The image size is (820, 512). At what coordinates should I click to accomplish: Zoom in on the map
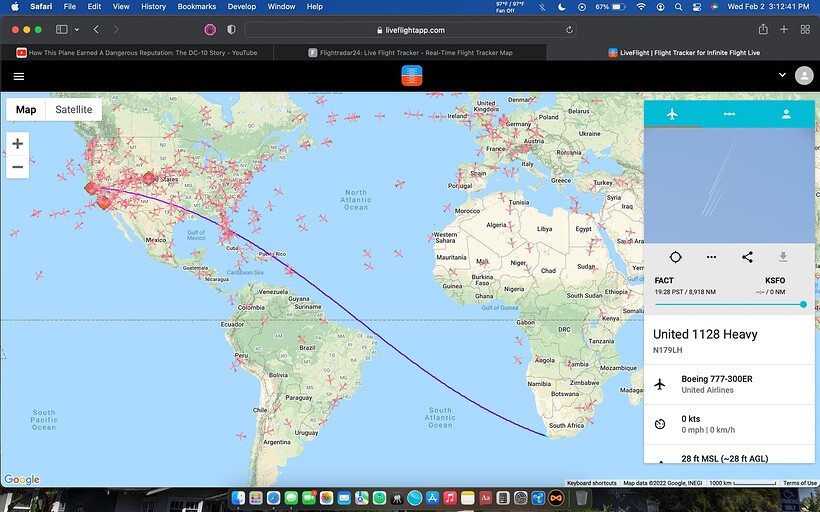17,144
